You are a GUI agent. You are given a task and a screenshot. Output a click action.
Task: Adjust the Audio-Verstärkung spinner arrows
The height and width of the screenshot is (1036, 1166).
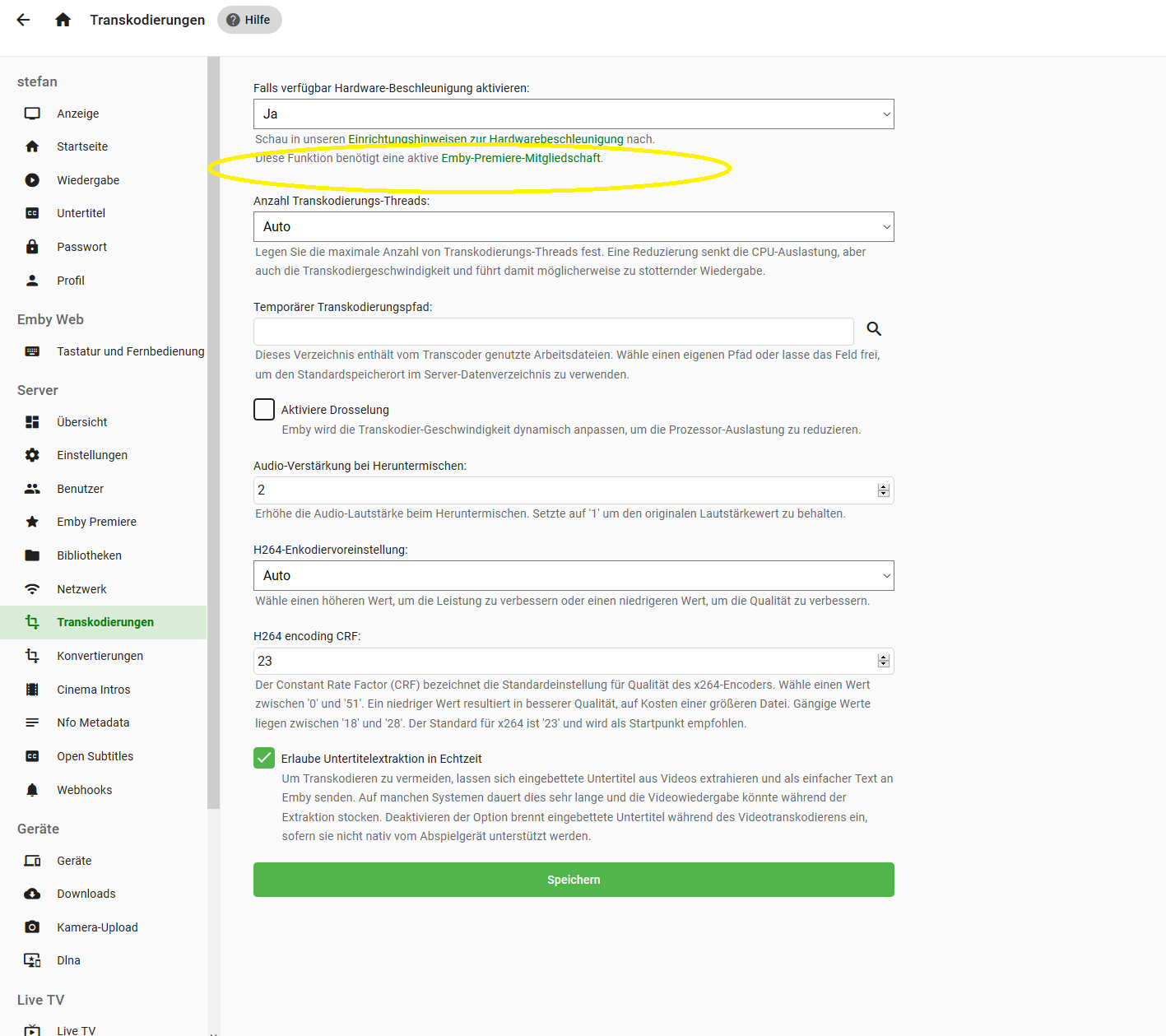pos(884,490)
